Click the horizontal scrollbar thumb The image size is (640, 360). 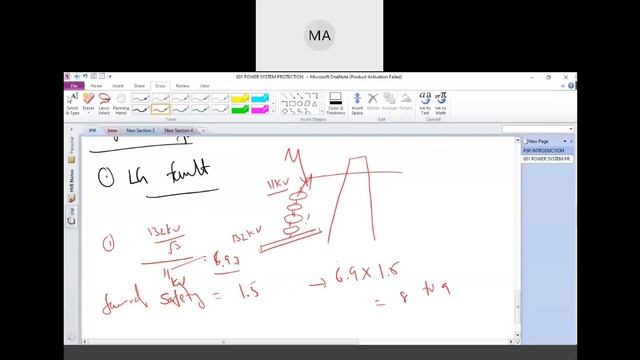click(223, 342)
